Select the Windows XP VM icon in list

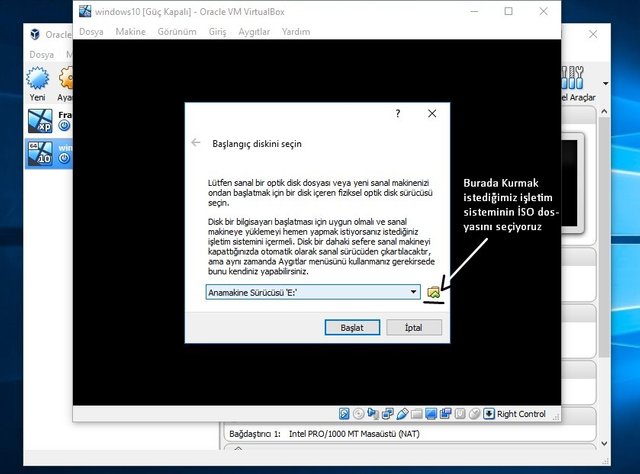click(40, 121)
